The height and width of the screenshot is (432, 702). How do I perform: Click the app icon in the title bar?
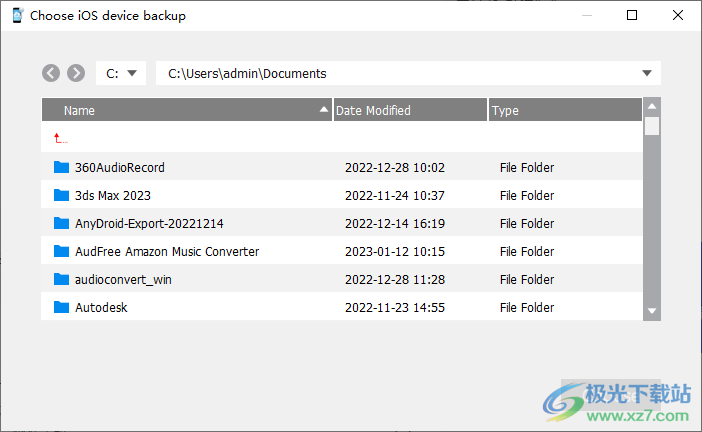coord(17,15)
